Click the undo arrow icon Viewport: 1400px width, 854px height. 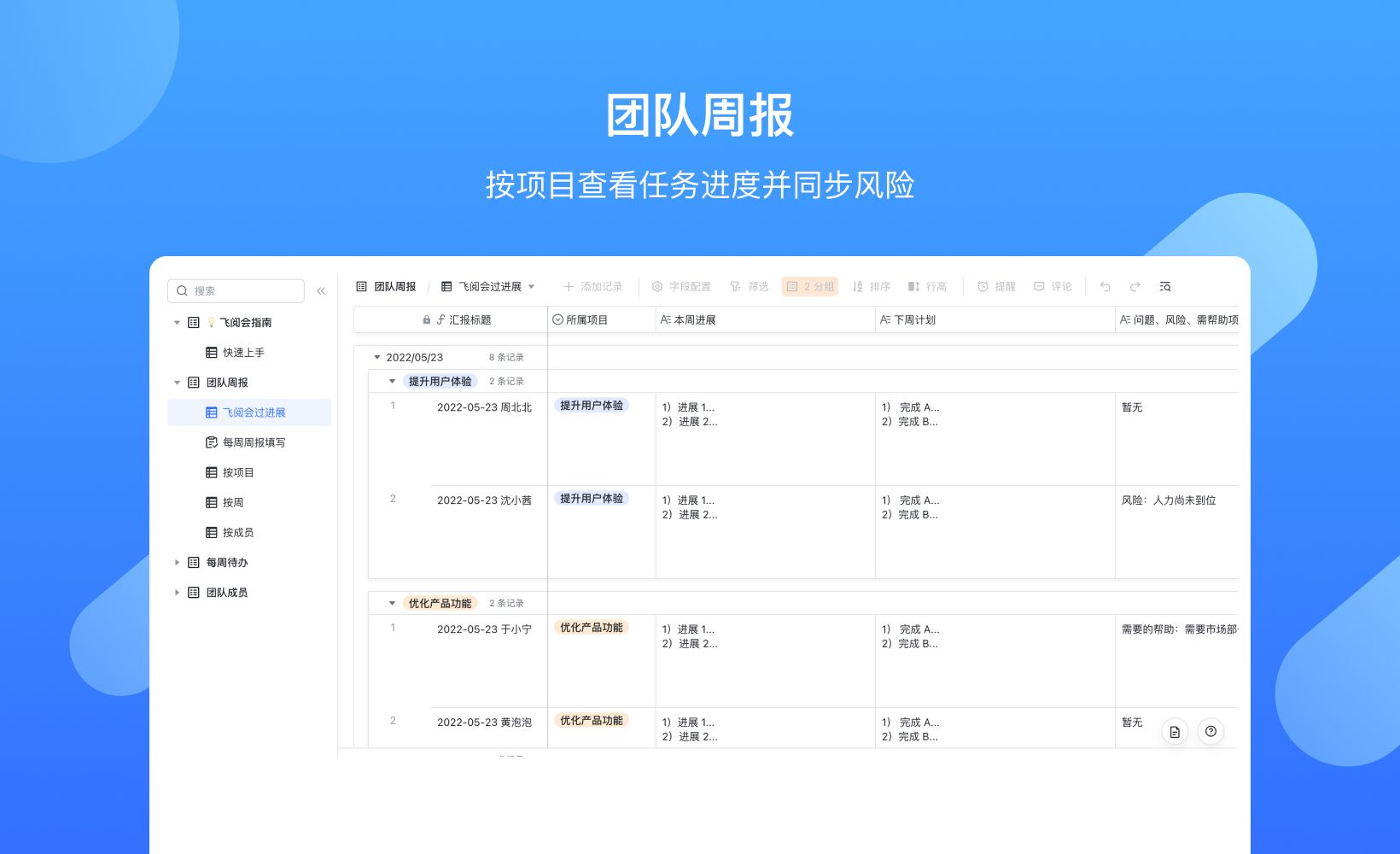1105,287
